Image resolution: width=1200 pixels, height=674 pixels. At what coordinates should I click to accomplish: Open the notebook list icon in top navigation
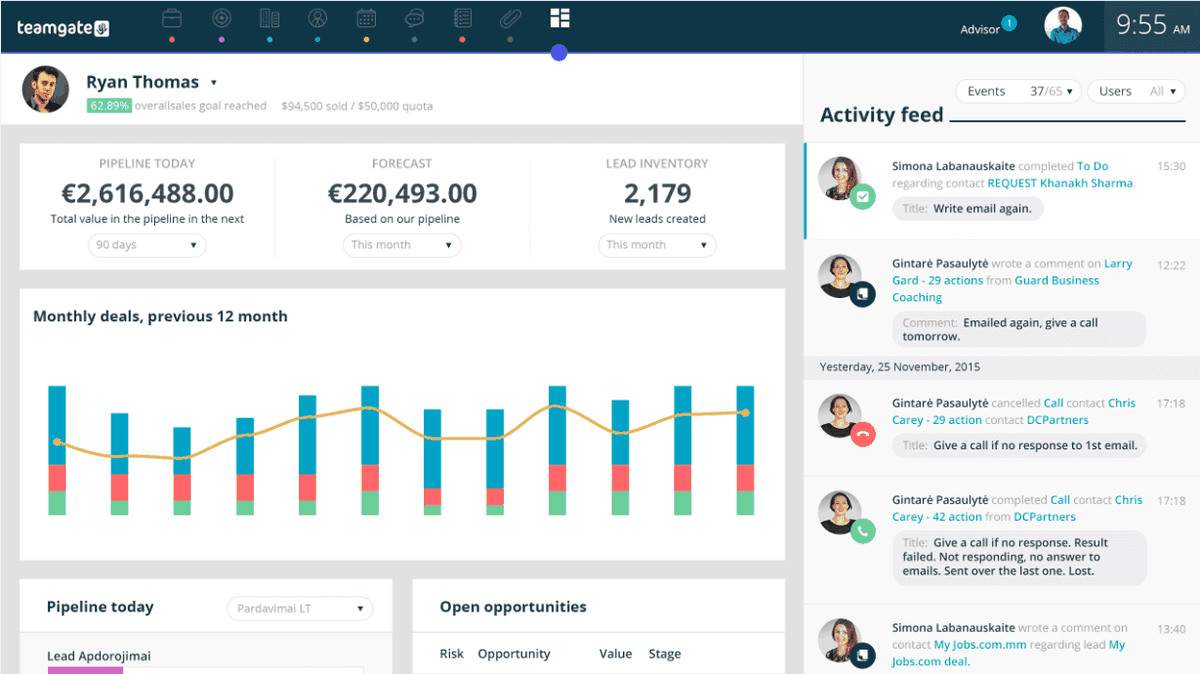point(462,19)
